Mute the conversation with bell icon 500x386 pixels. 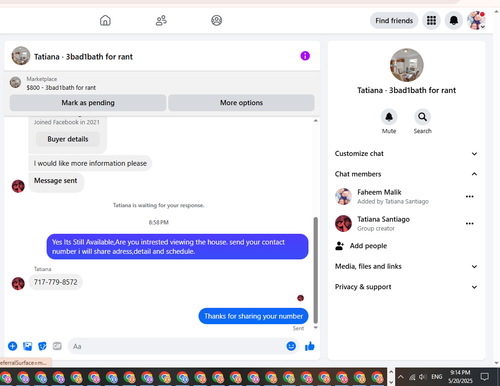tap(389, 117)
